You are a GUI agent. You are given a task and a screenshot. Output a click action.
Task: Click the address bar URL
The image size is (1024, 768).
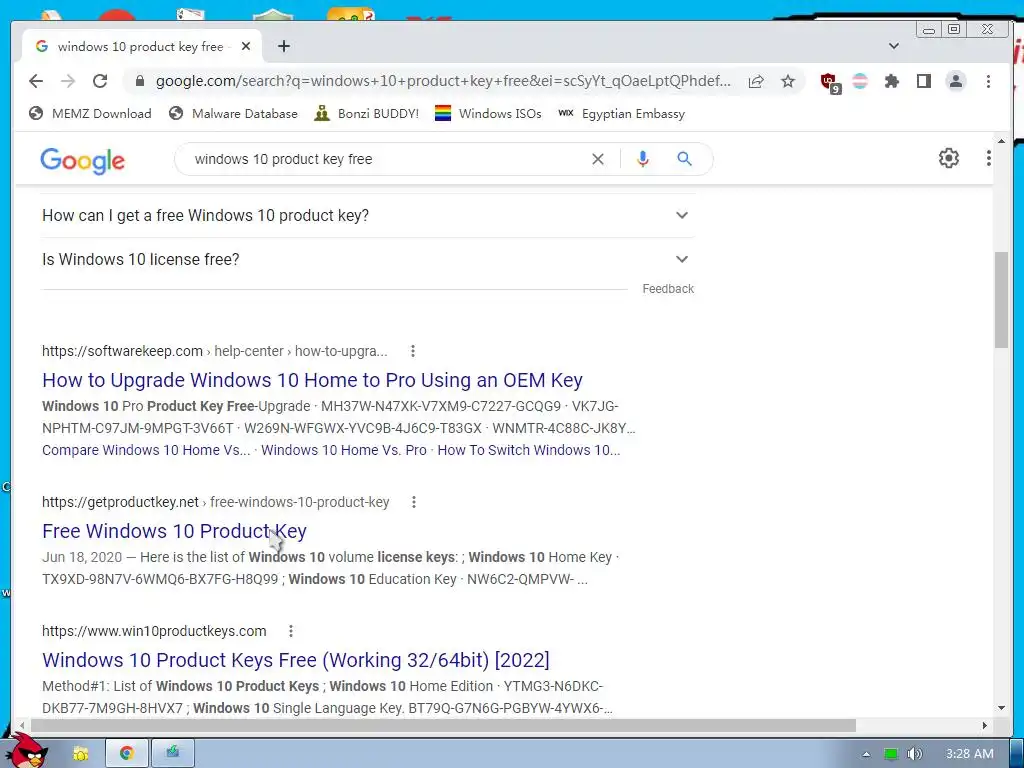443,81
